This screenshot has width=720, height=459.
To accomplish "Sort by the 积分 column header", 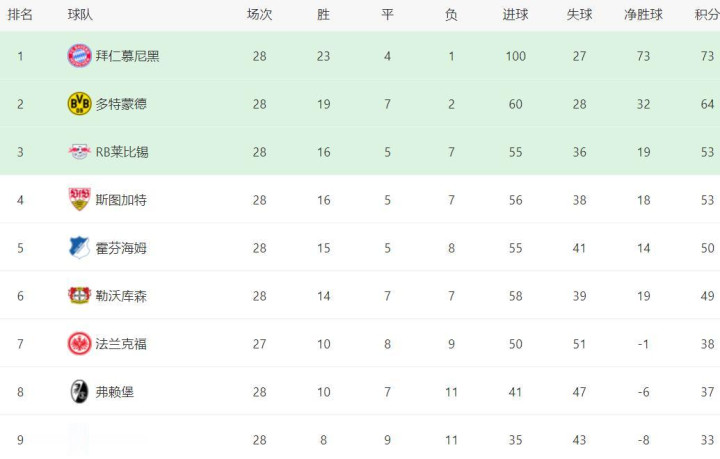I will point(707,15).
